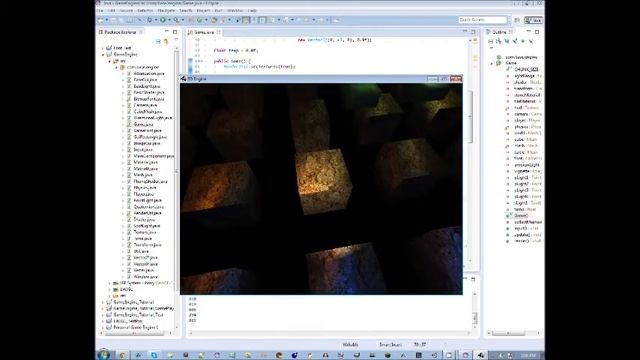Maximize the editor area
Screen dimensions: 640x360
tap(473, 31)
